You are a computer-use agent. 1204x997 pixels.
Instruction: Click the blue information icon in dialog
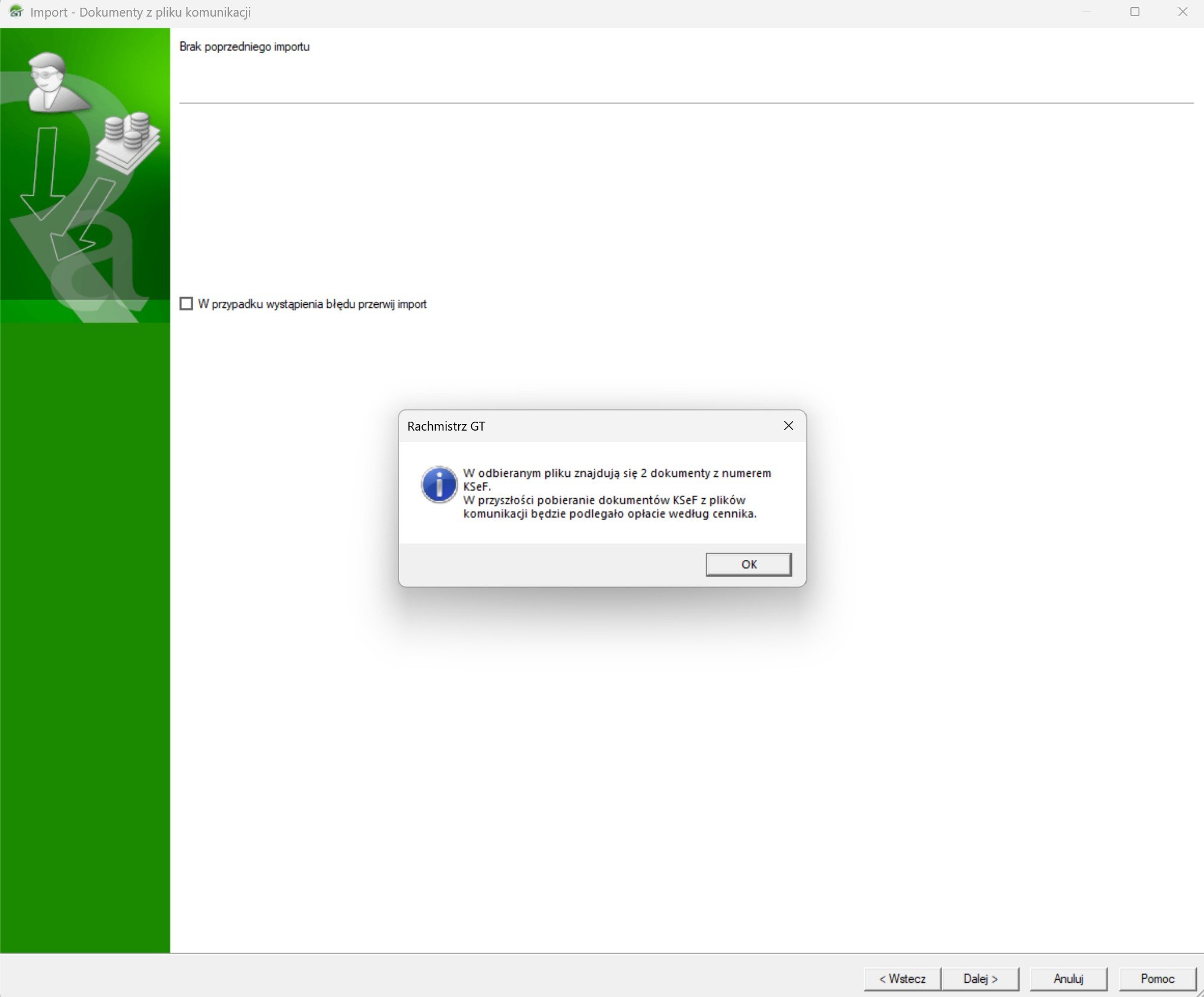click(439, 485)
